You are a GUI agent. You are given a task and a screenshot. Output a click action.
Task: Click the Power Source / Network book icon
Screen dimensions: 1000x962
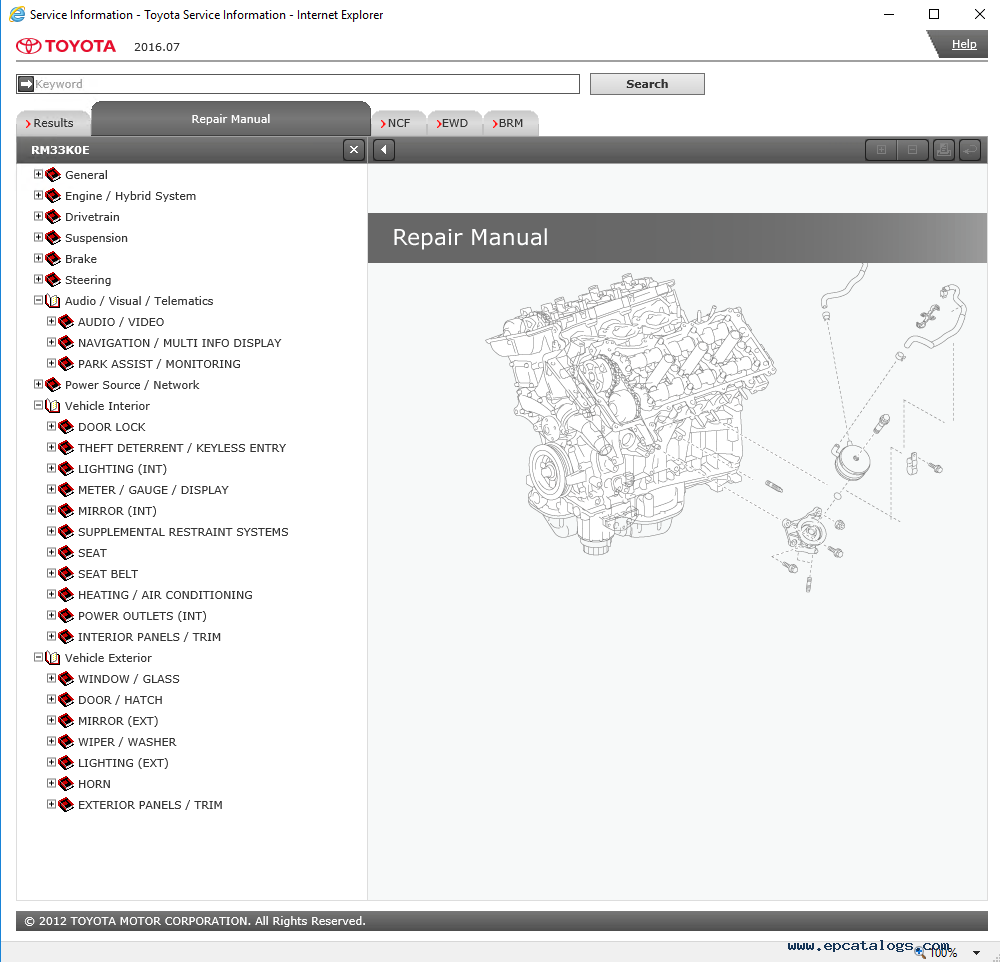(53, 385)
